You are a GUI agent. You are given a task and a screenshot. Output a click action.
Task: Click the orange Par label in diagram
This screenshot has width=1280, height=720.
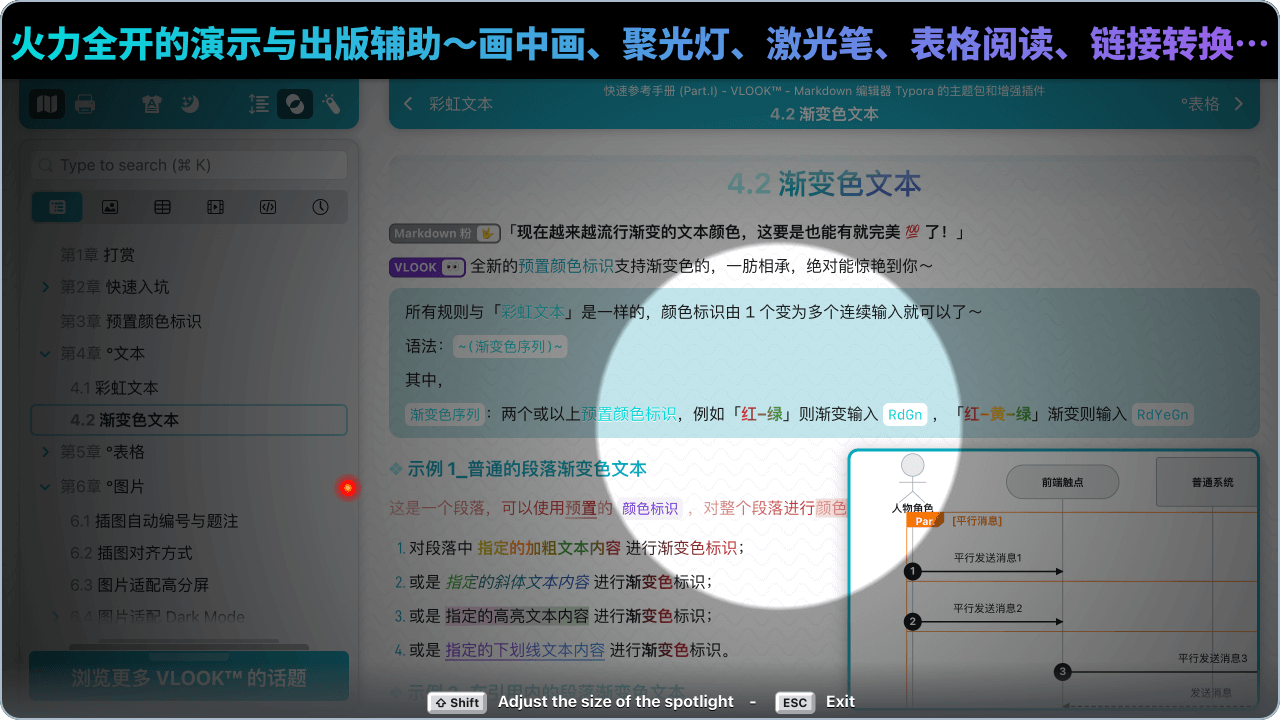(925, 521)
